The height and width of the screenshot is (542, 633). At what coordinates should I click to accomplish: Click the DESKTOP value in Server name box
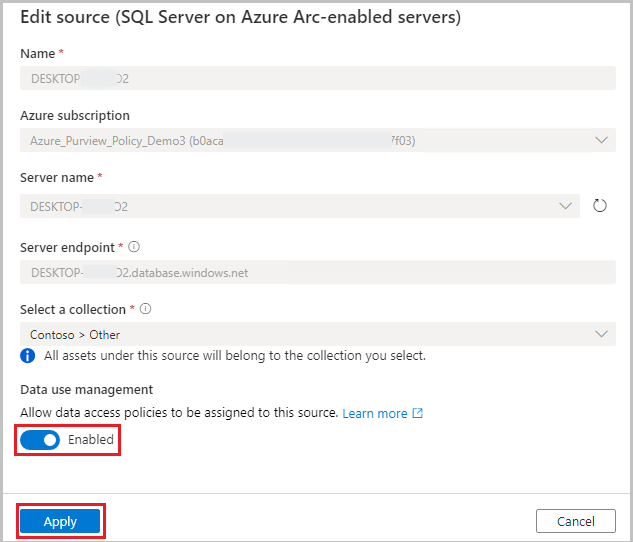tap(80, 207)
